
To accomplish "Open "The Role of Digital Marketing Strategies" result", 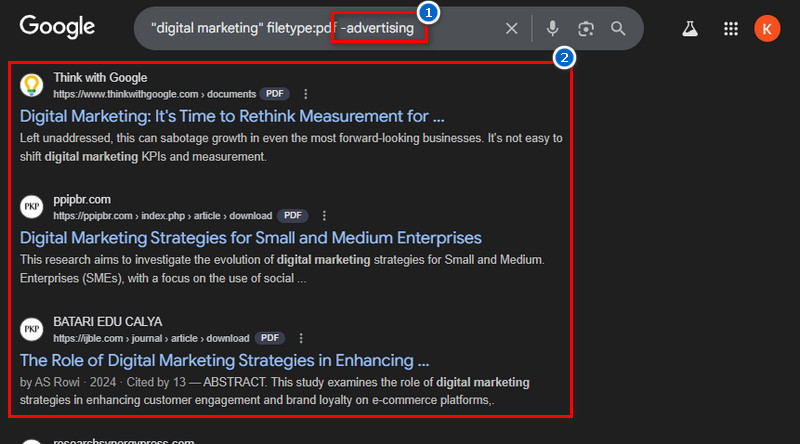I will [224, 360].
